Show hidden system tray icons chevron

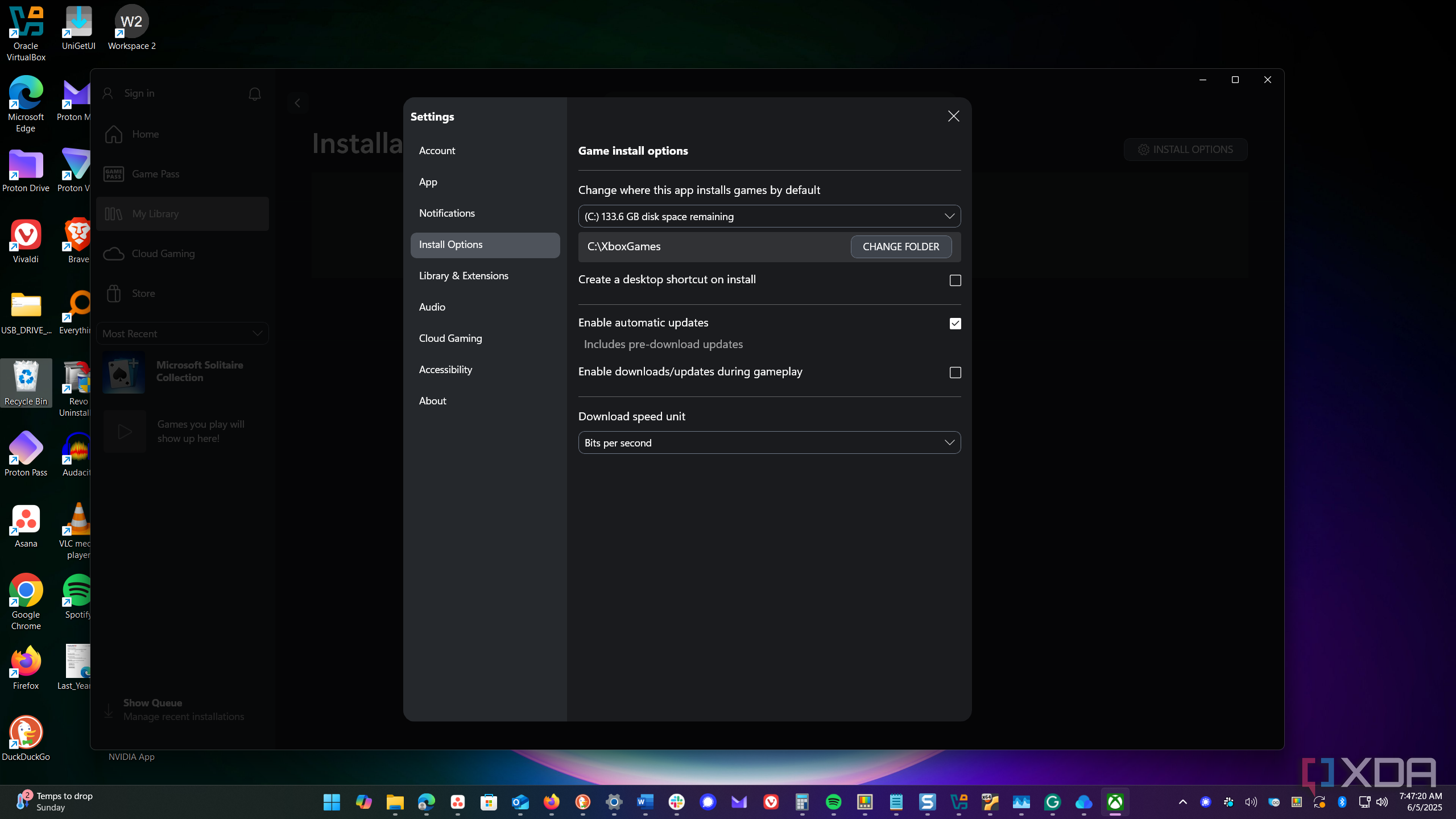[x=1183, y=802]
